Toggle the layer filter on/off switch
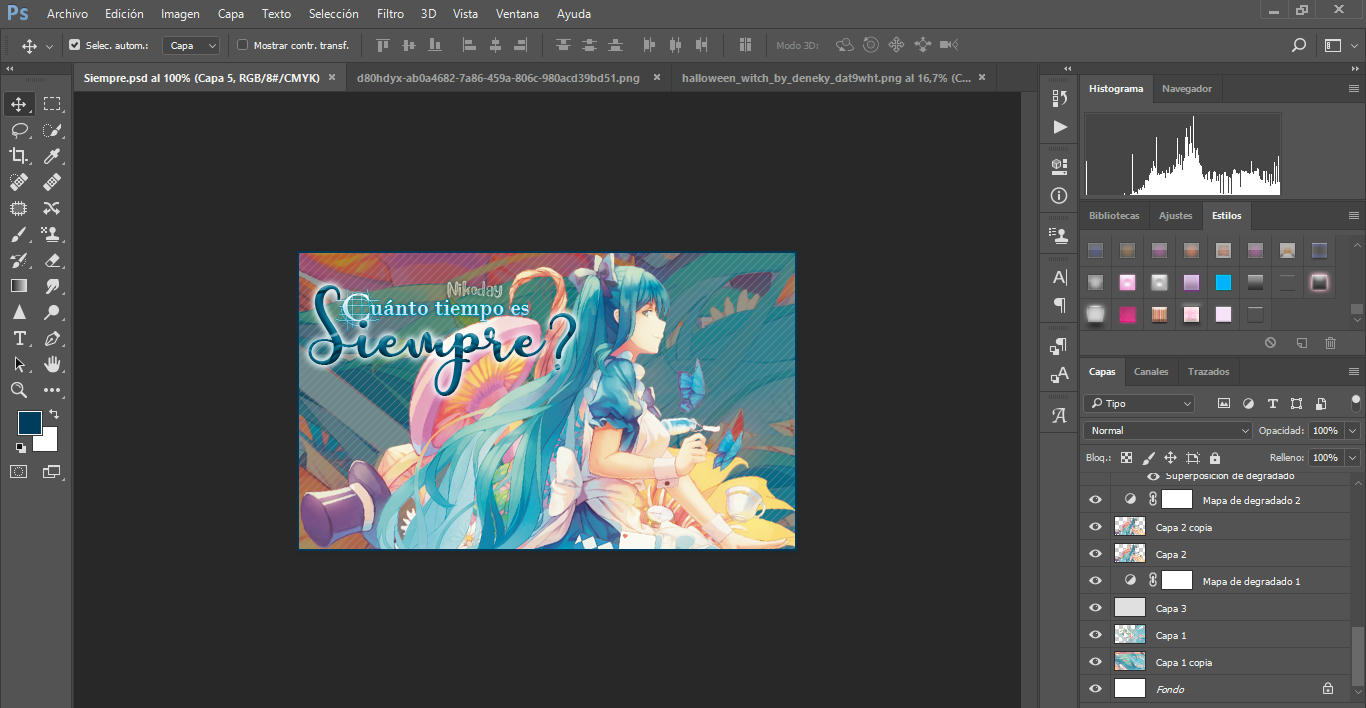Image resolution: width=1366 pixels, height=708 pixels. [1356, 403]
